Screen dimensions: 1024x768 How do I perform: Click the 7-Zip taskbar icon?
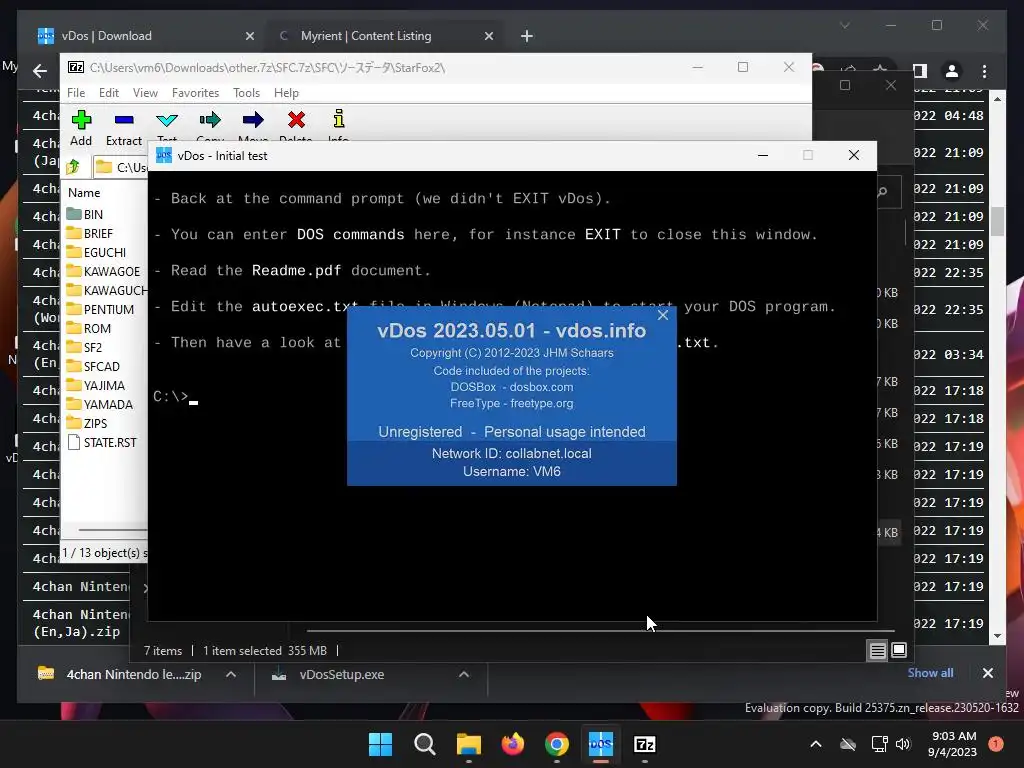pos(645,744)
